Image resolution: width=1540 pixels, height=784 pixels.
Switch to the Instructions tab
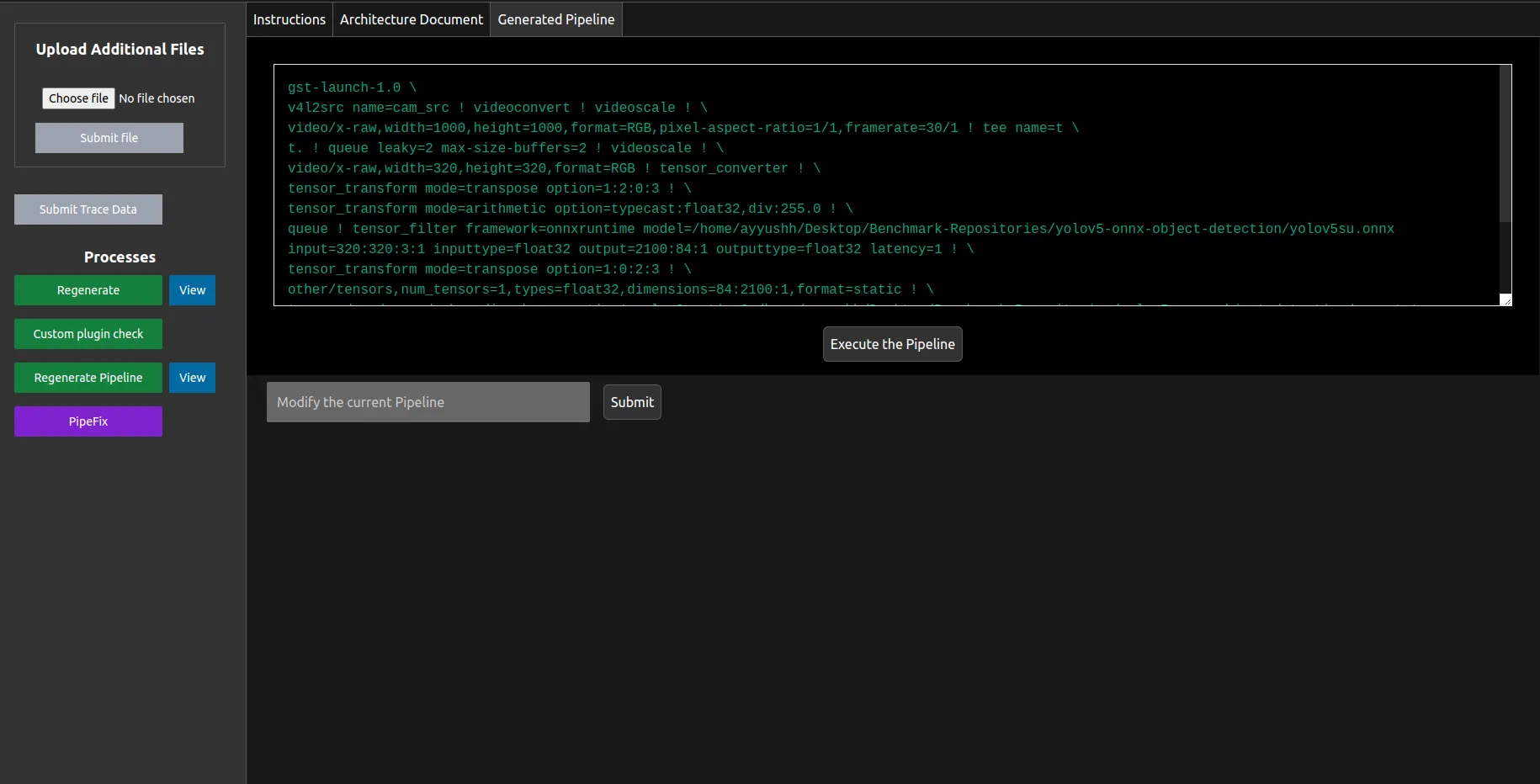coord(289,19)
